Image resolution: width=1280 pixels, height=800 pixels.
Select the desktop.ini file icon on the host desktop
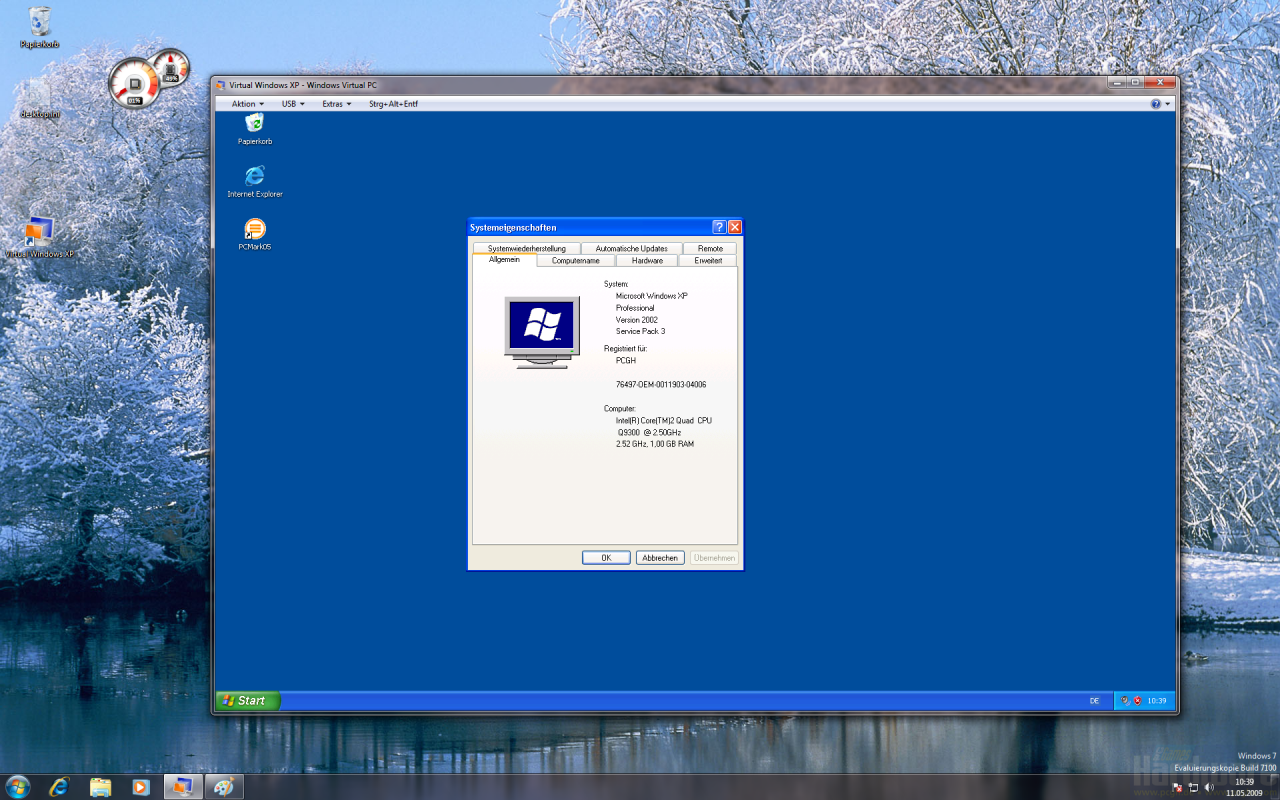click(x=40, y=100)
